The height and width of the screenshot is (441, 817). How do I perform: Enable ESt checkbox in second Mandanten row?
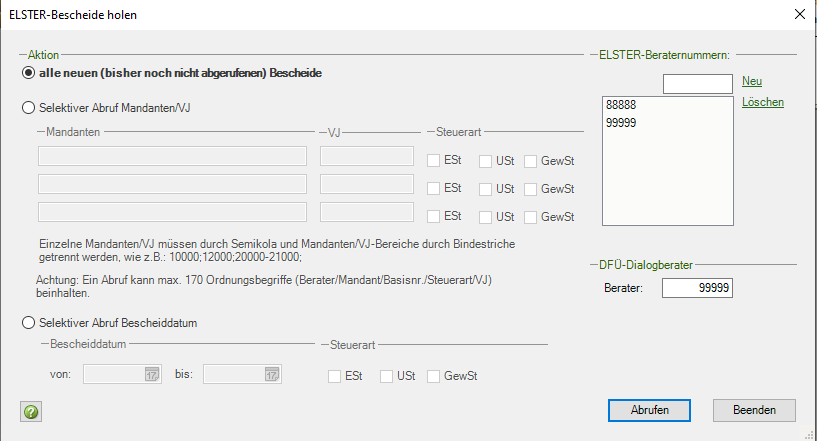pyautogui.click(x=434, y=188)
